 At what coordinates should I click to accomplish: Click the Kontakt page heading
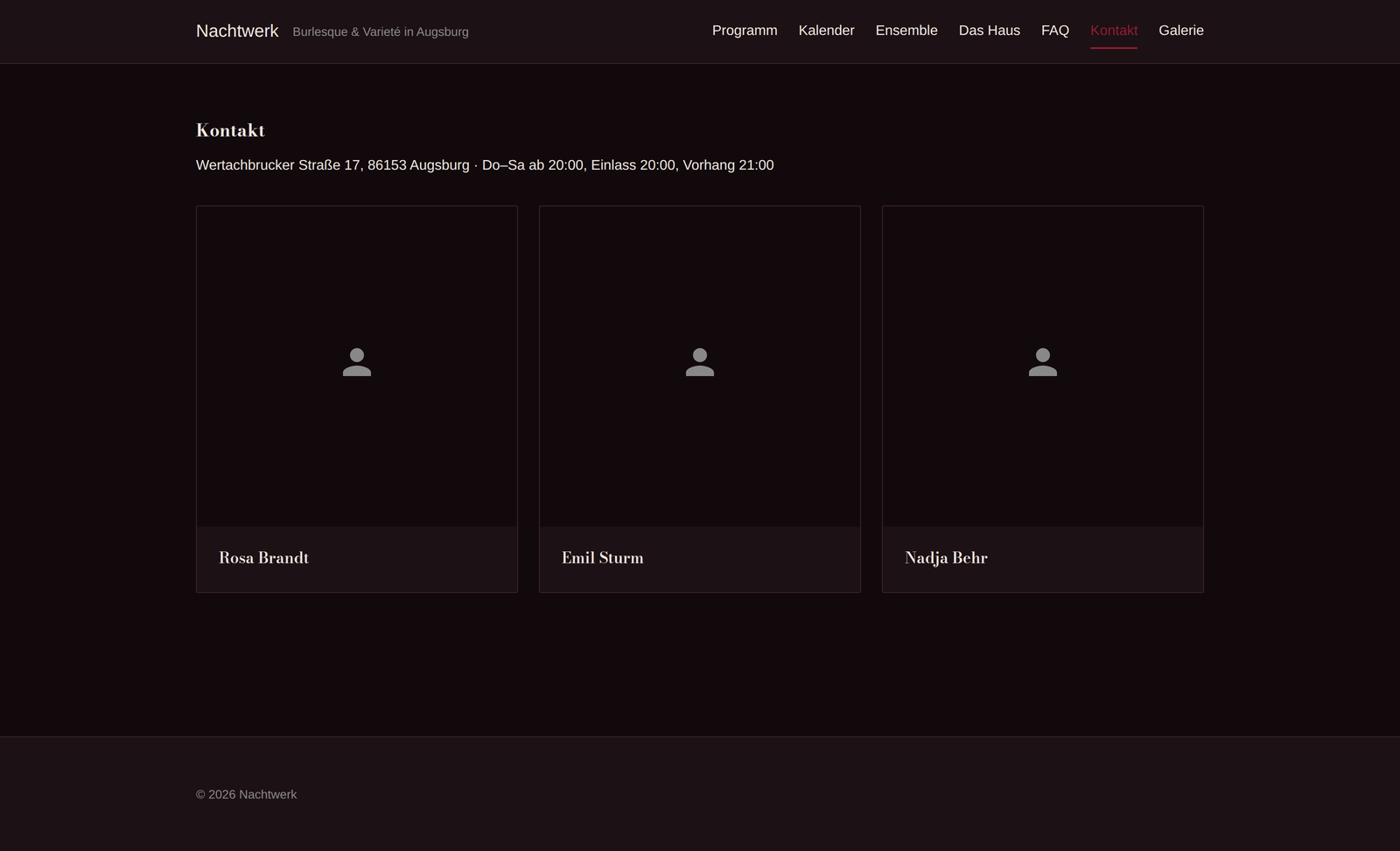(x=230, y=130)
